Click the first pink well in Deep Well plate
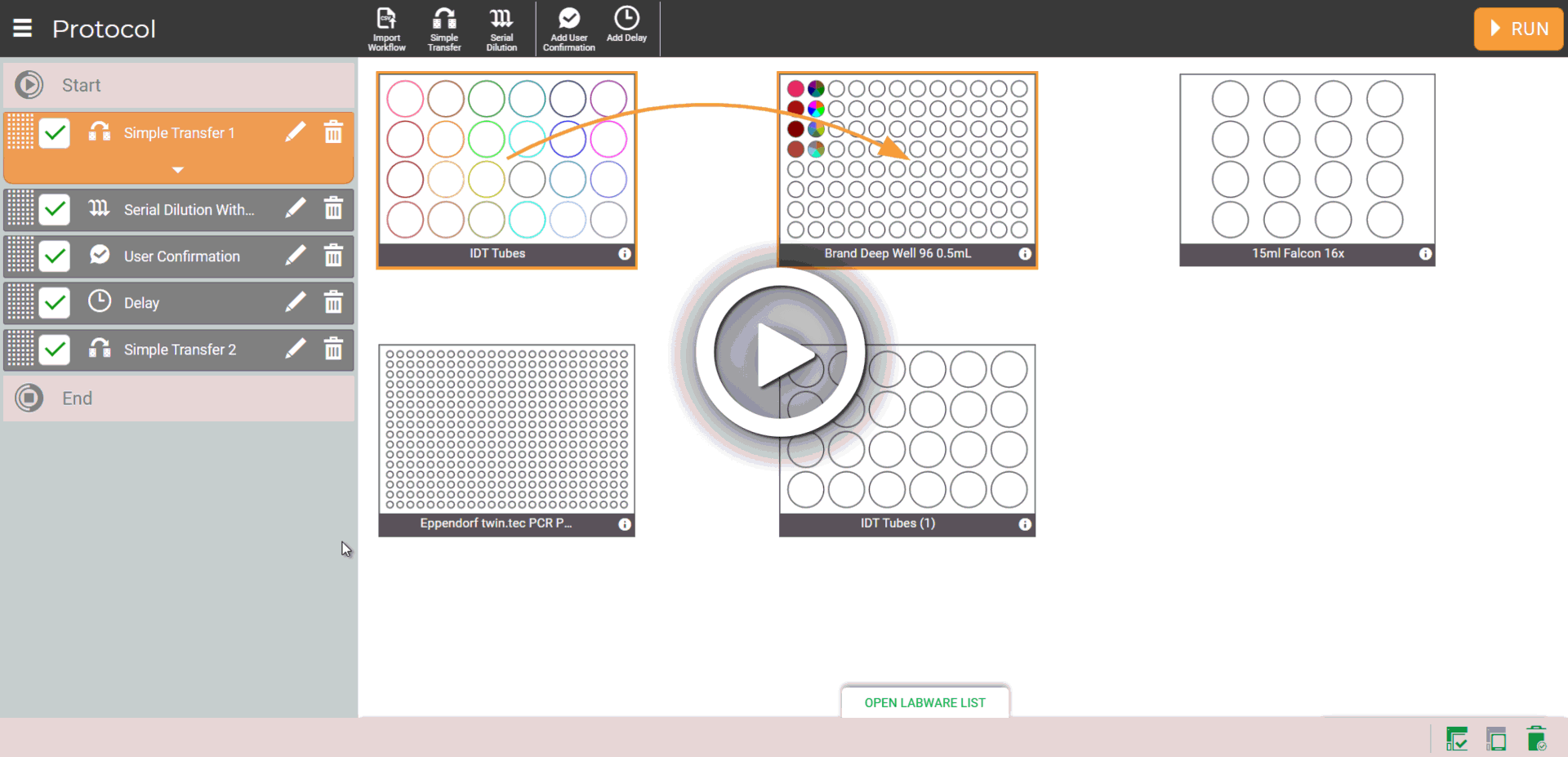 [795, 88]
